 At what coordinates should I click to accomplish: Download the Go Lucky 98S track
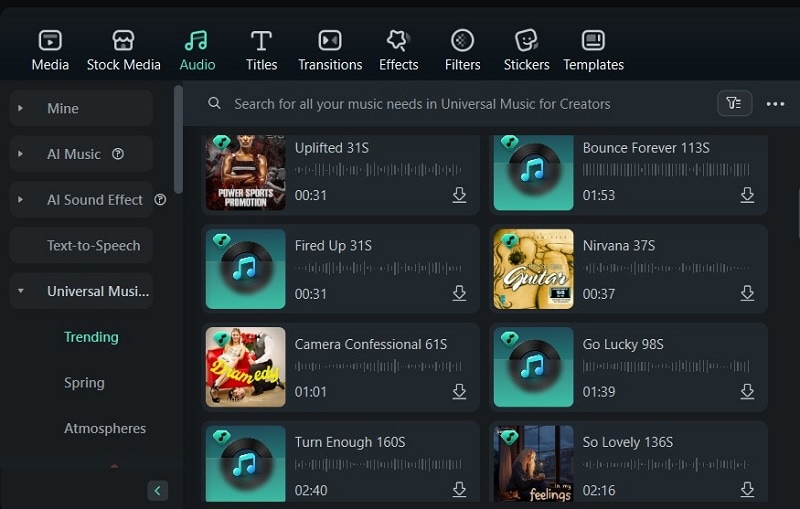pyautogui.click(x=747, y=392)
